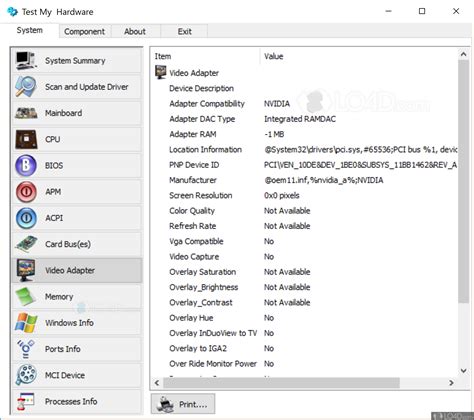Open the BIOS purple icon
This screenshot has width=474, height=420.
point(26,165)
